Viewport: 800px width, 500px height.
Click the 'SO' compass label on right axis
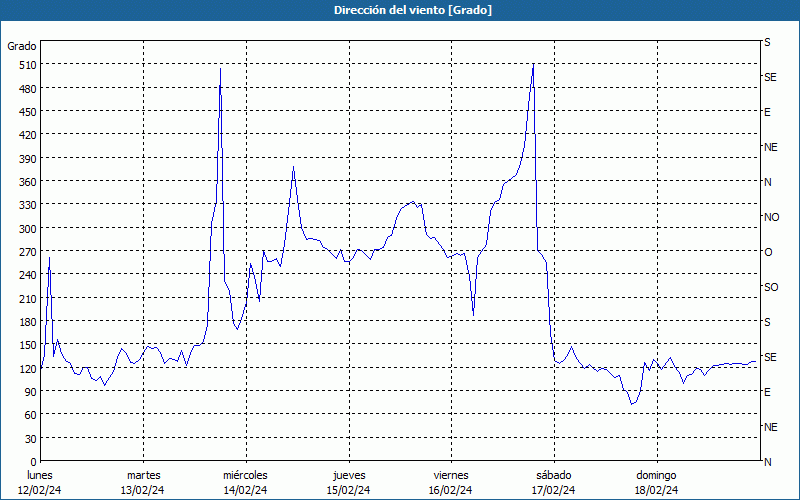click(771, 287)
